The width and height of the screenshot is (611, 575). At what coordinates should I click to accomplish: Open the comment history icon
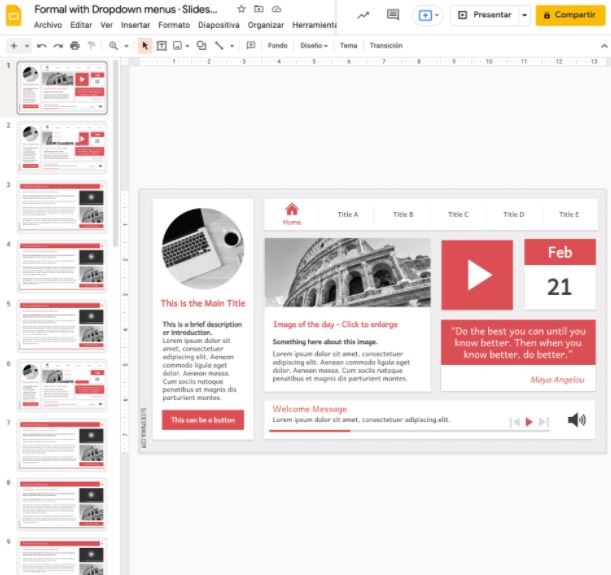pos(393,15)
